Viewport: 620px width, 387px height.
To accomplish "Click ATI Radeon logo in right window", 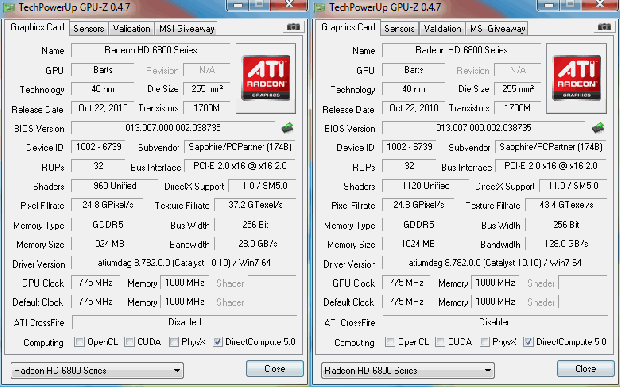I will 577,78.
